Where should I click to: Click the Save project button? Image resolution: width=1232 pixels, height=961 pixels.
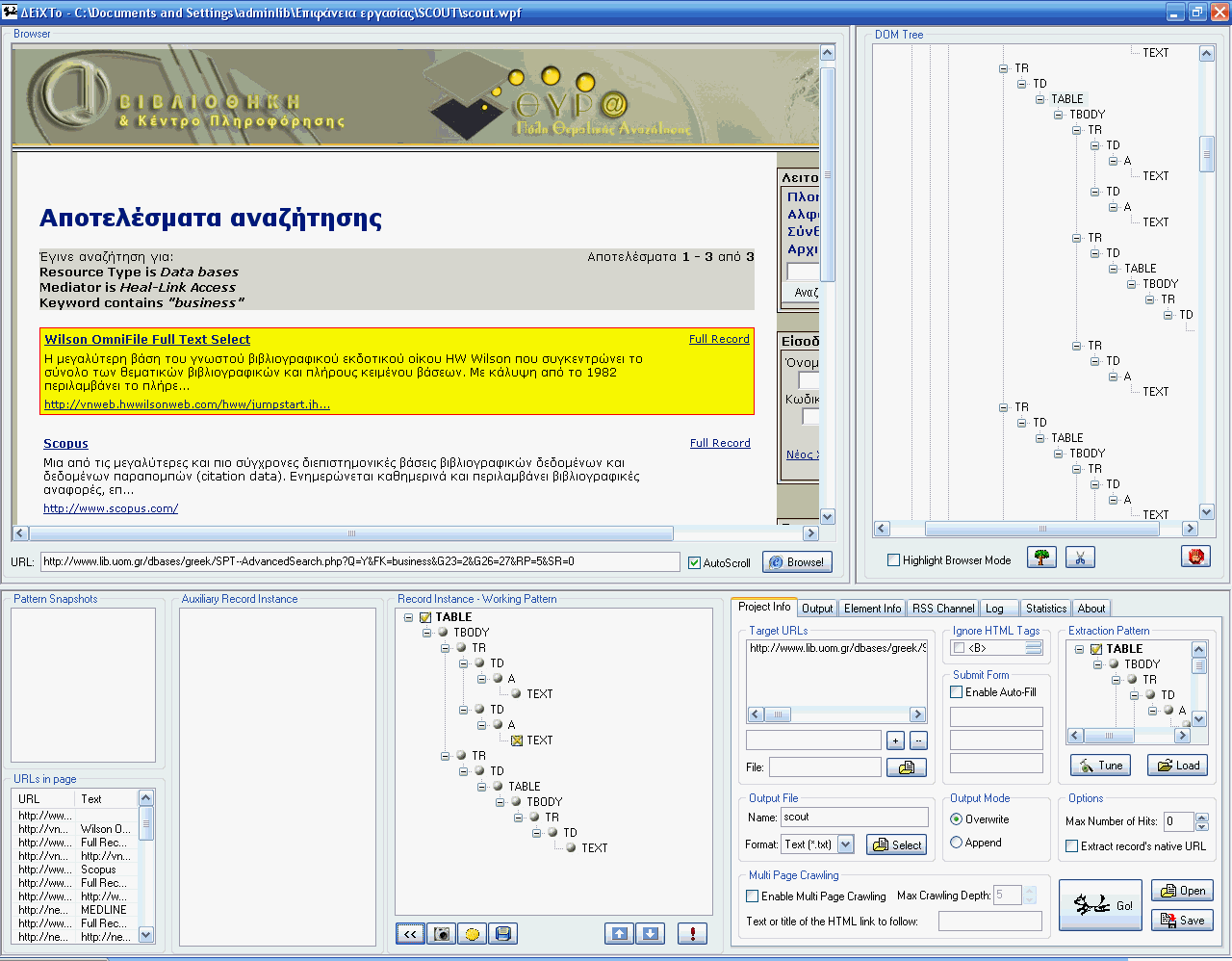pyautogui.click(x=1182, y=921)
